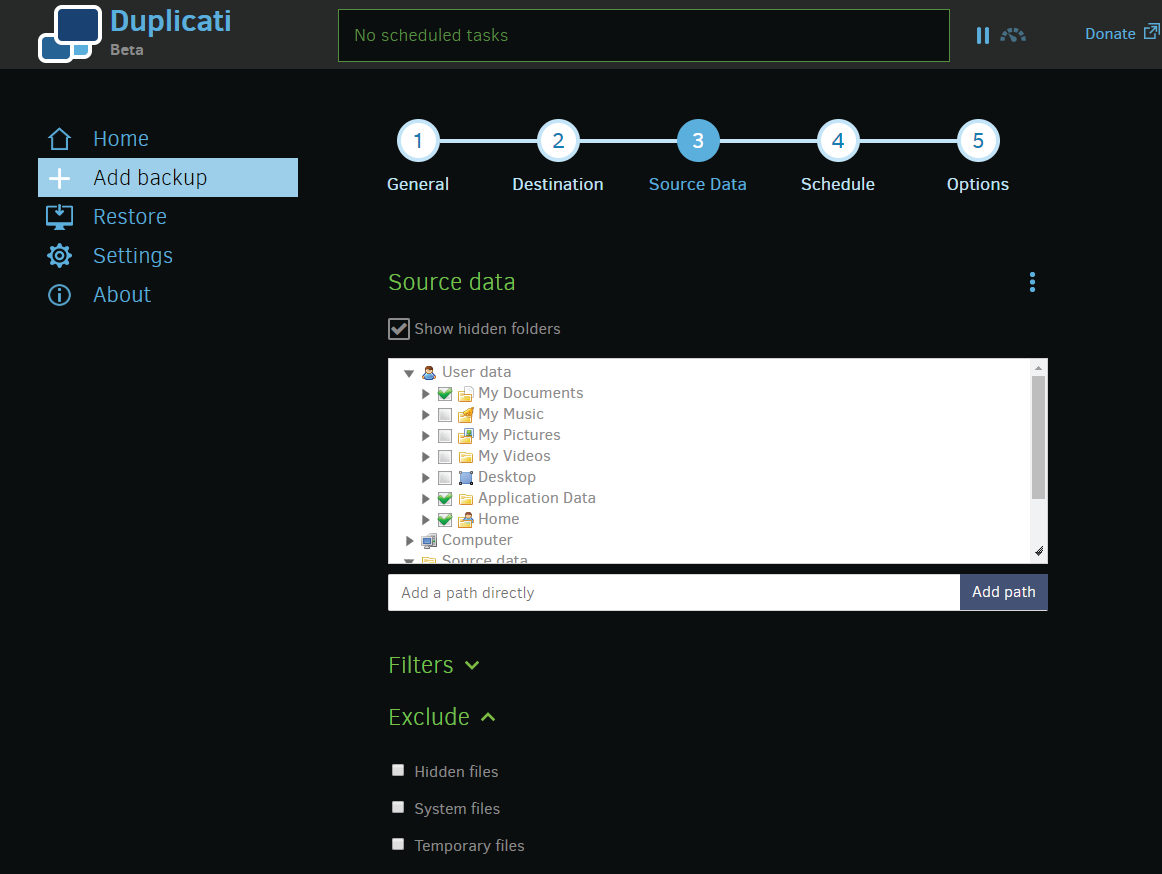Go to step 4 Schedule
1162x874 pixels.
click(837, 141)
